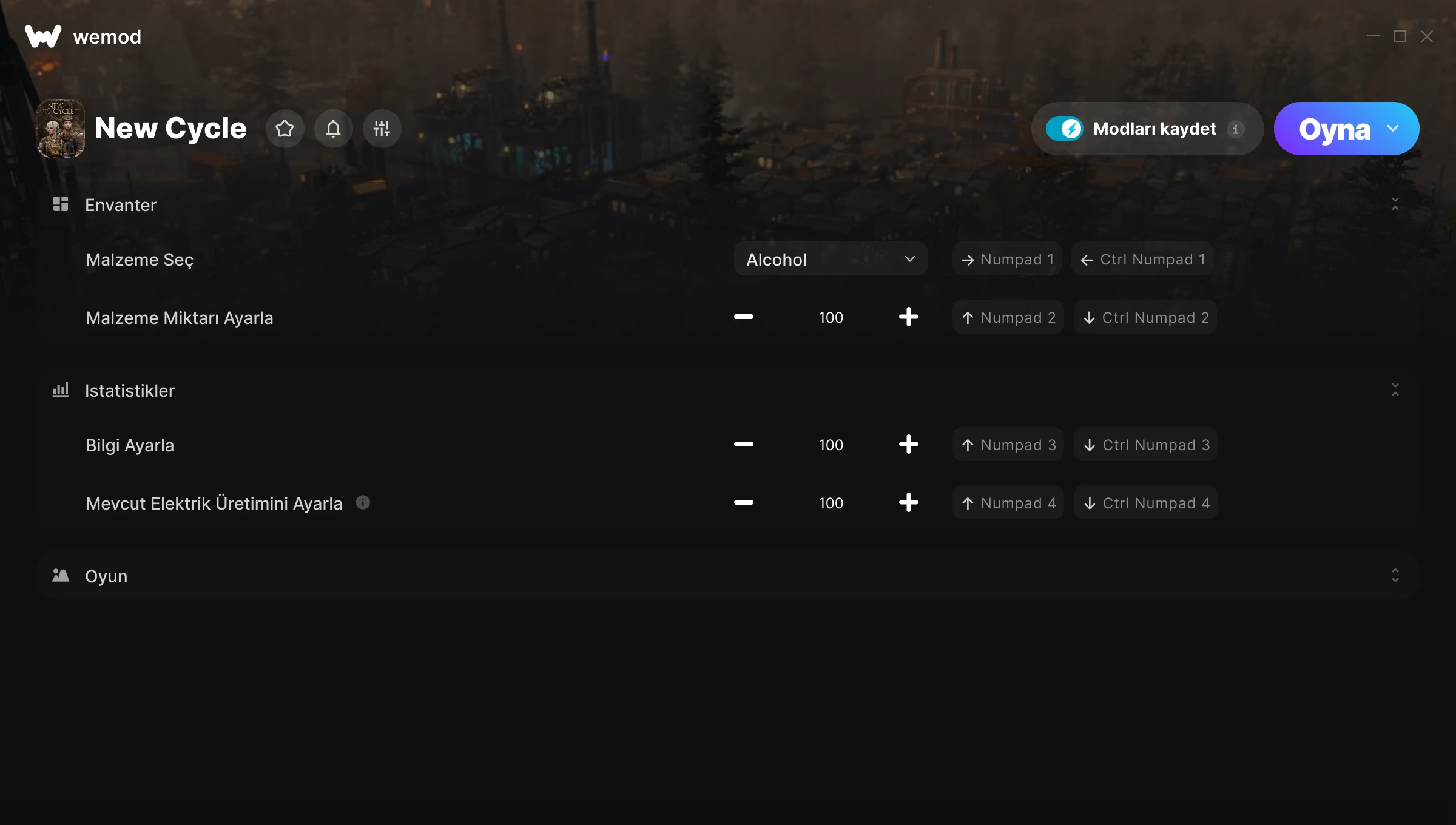Open the mod settings sliders icon
Image resolution: width=1456 pixels, height=825 pixels.
point(382,129)
